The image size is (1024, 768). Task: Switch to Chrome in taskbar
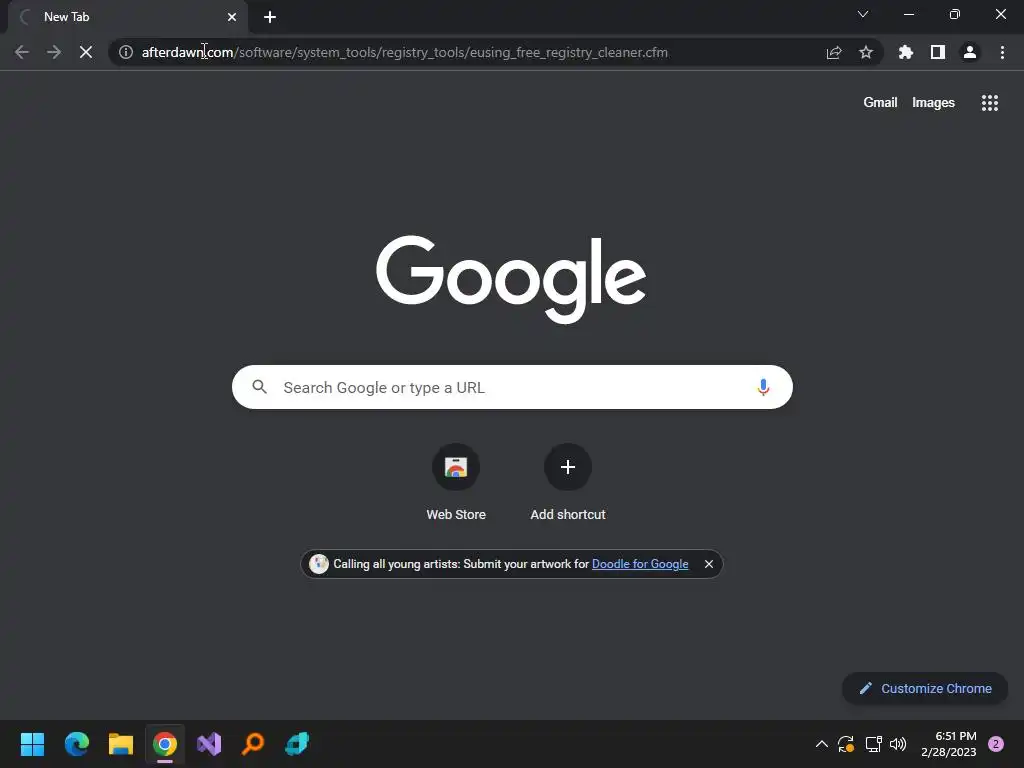165,744
